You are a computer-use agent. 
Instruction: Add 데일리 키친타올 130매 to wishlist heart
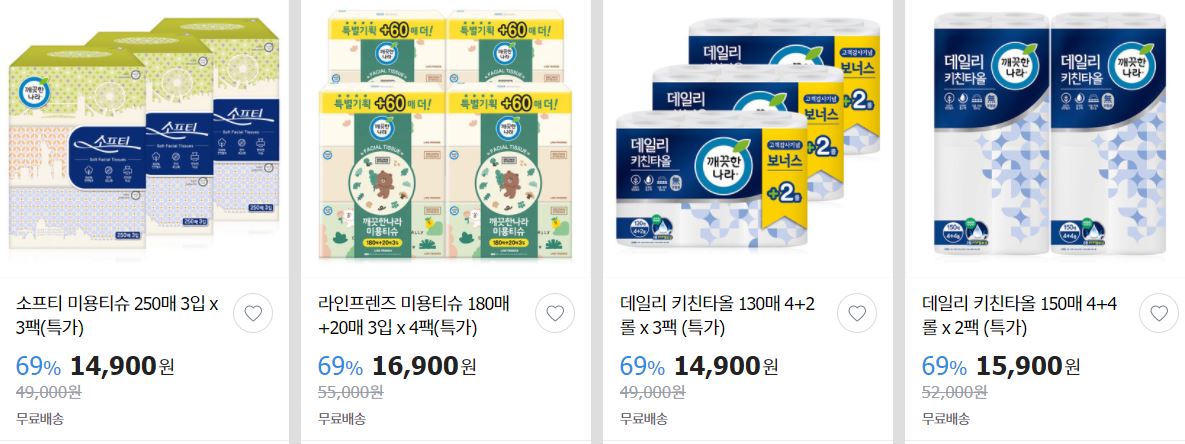point(857,313)
